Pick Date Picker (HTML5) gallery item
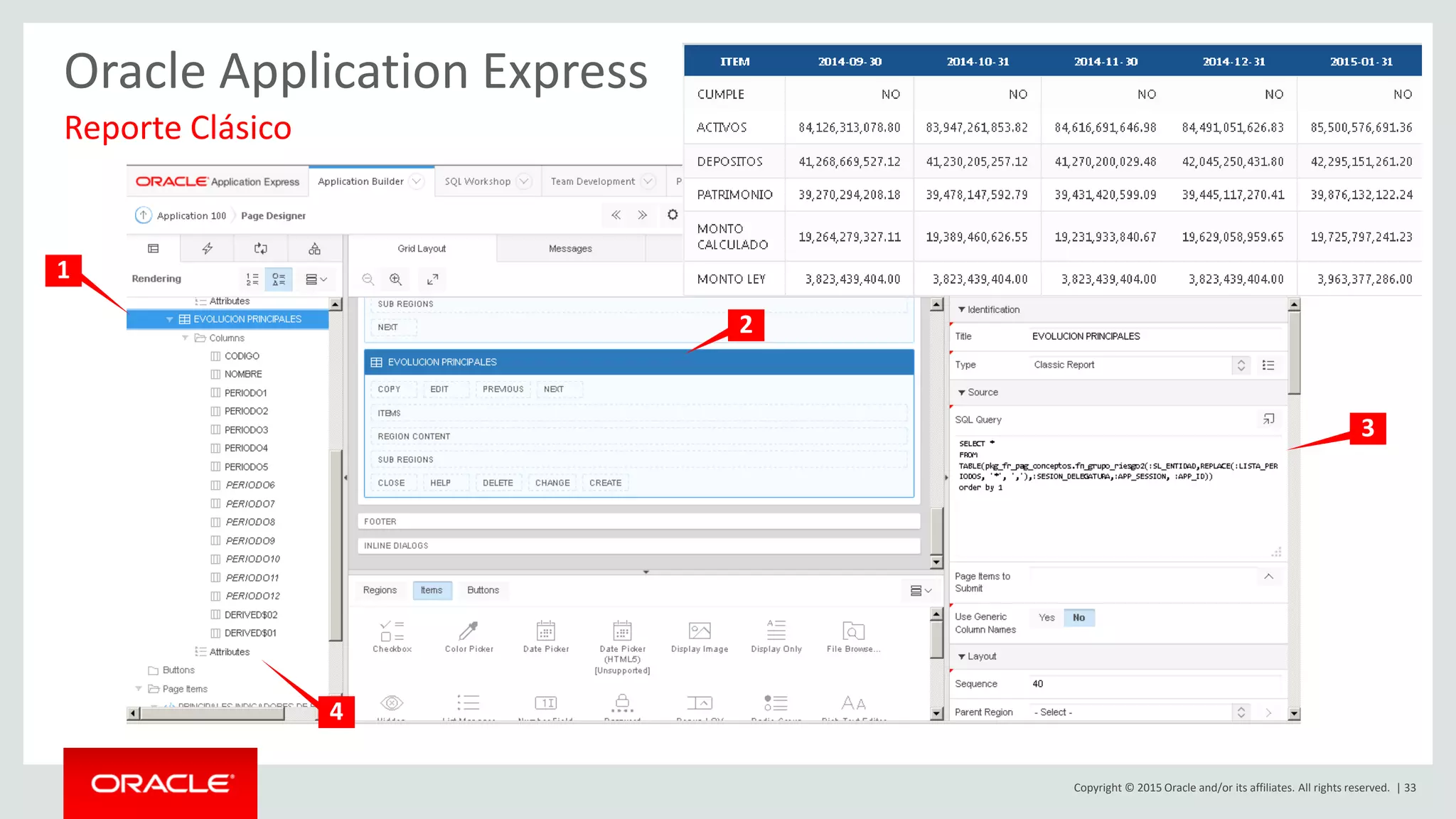 point(622,646)
